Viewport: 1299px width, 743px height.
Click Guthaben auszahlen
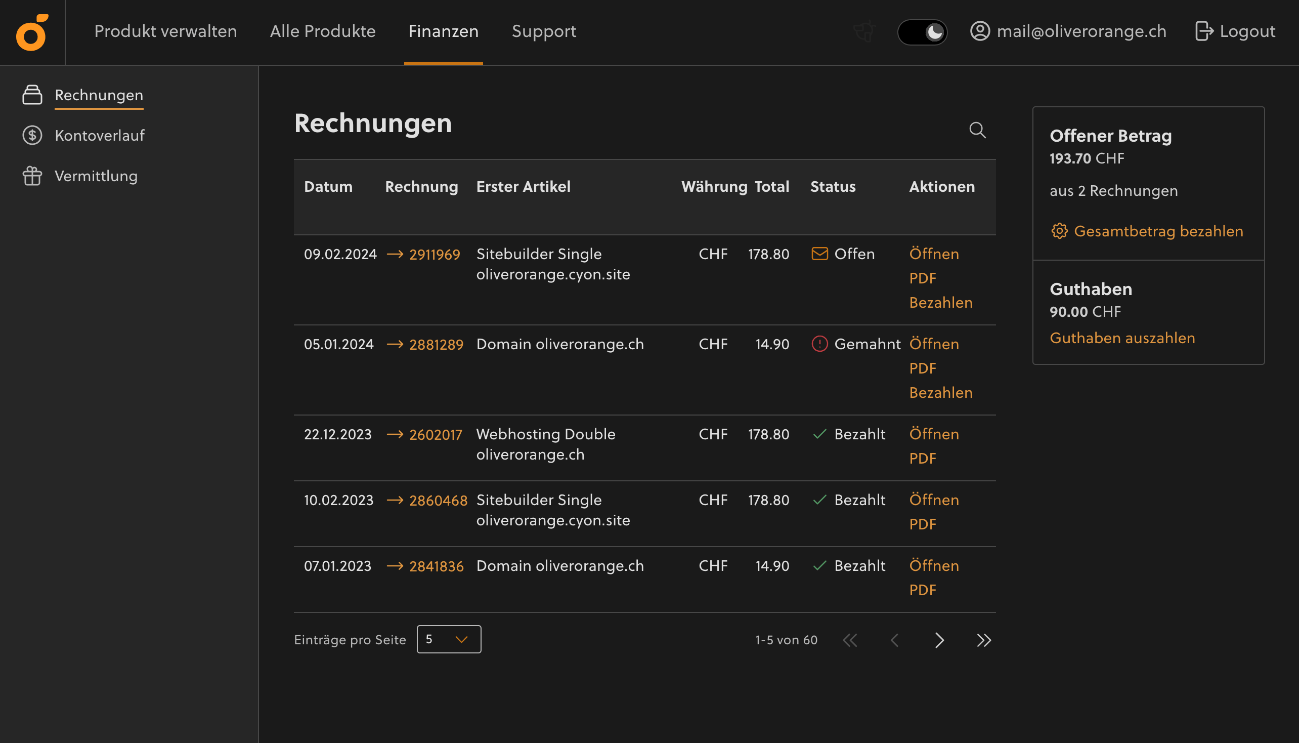pyautogui.click(x=1122, y=338)
